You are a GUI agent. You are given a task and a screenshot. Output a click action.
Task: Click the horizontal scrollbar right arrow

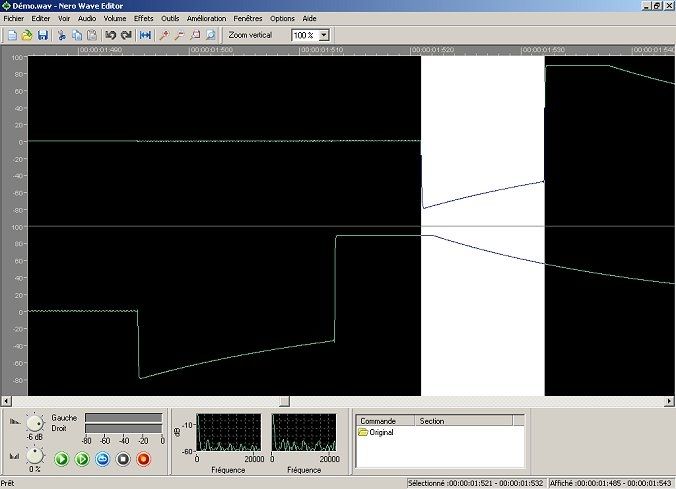coord(670,401)
